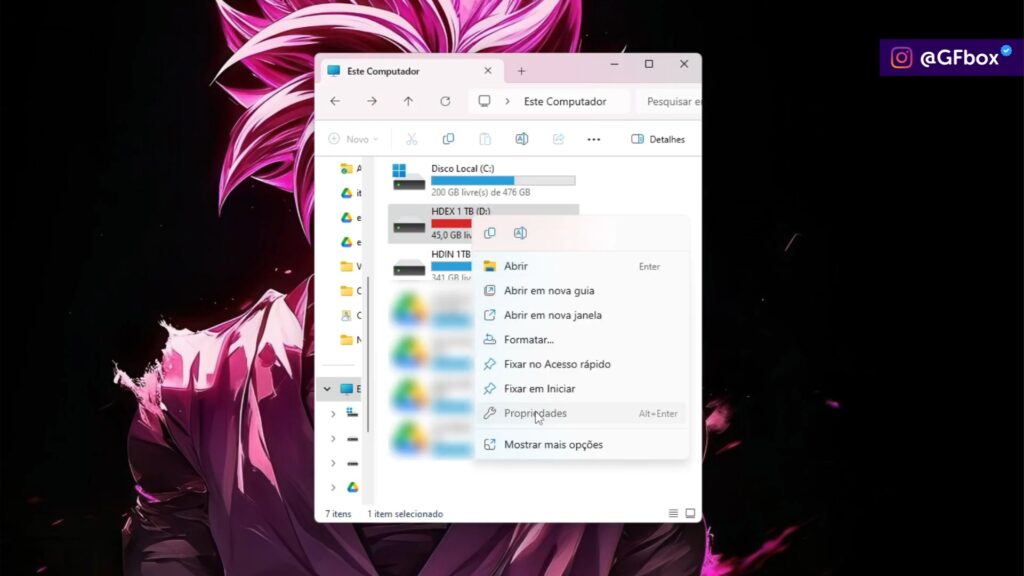
Task: Select Fixar em Iniciar
Action: [581, 389]
